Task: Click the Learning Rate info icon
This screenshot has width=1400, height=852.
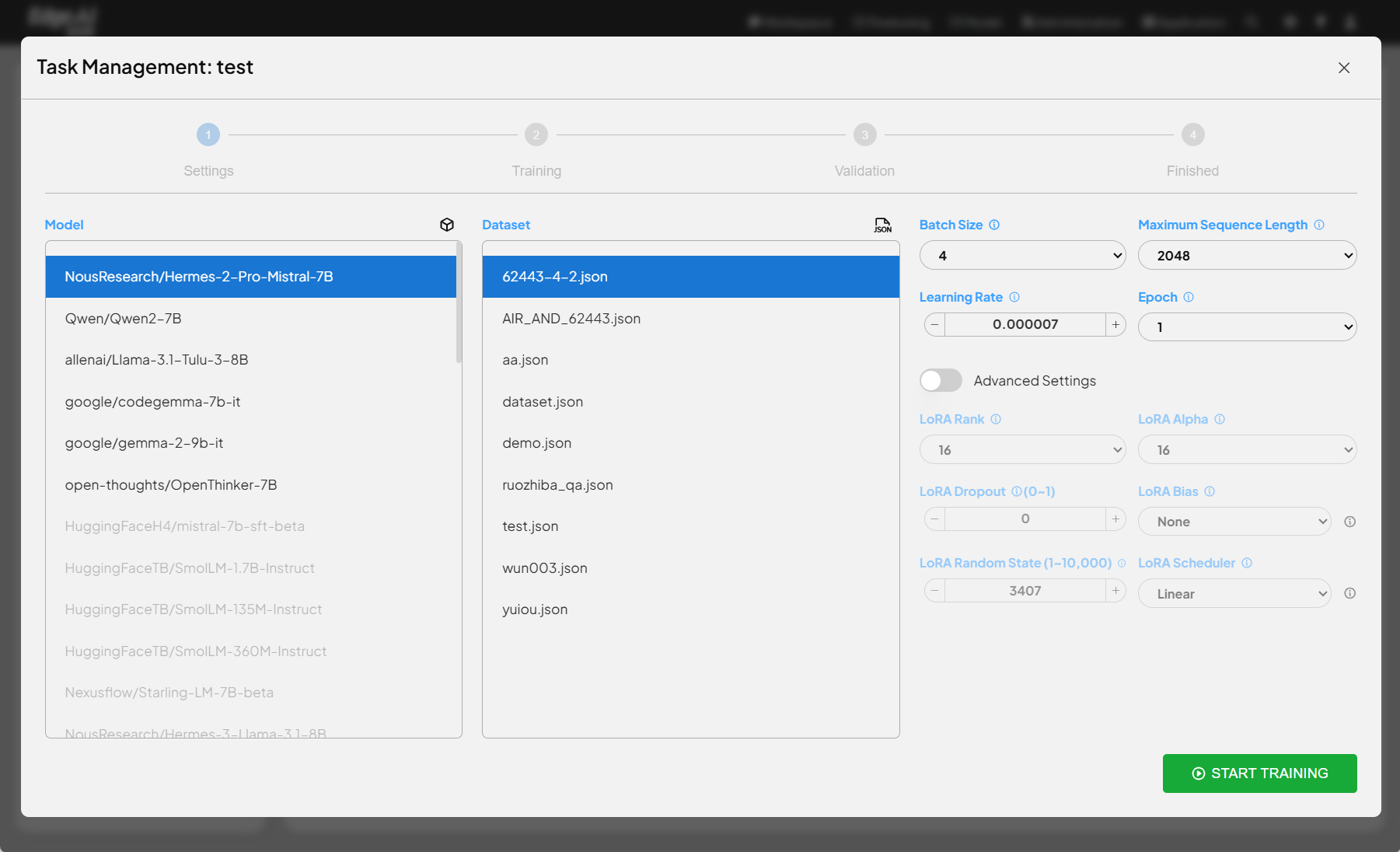Action: (1015, 296)
